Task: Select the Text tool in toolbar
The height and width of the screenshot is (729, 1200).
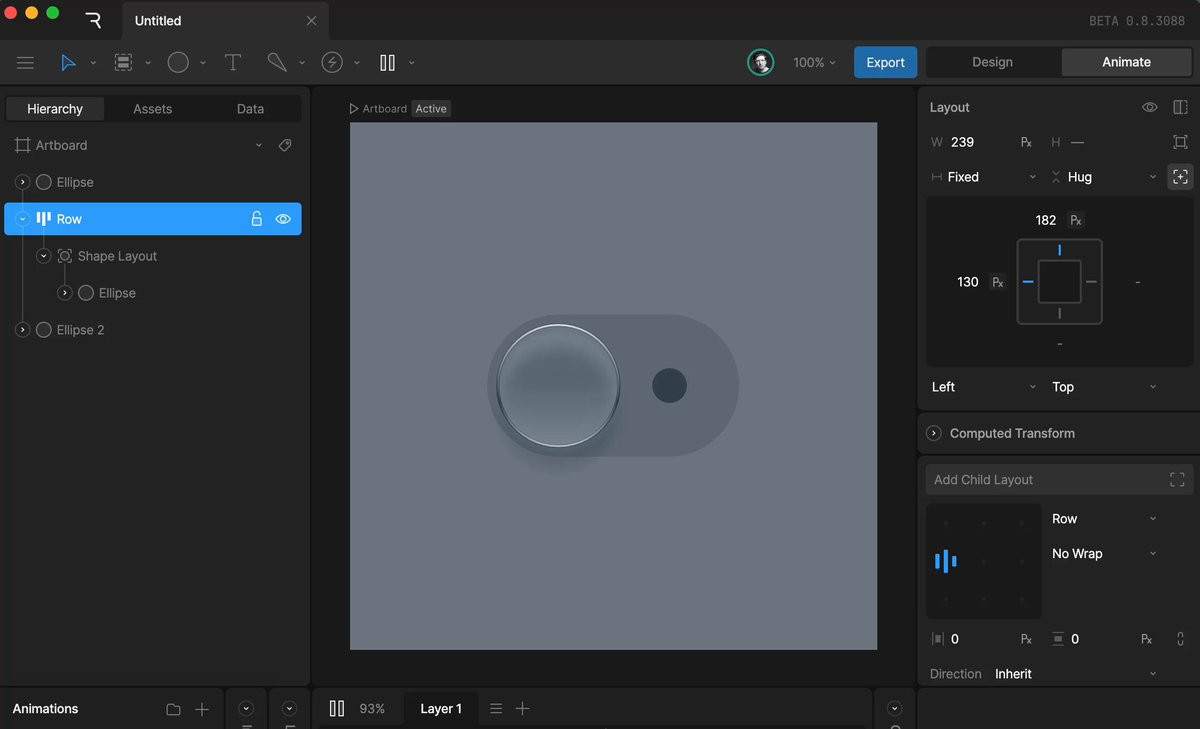Action: coord(233,63)
